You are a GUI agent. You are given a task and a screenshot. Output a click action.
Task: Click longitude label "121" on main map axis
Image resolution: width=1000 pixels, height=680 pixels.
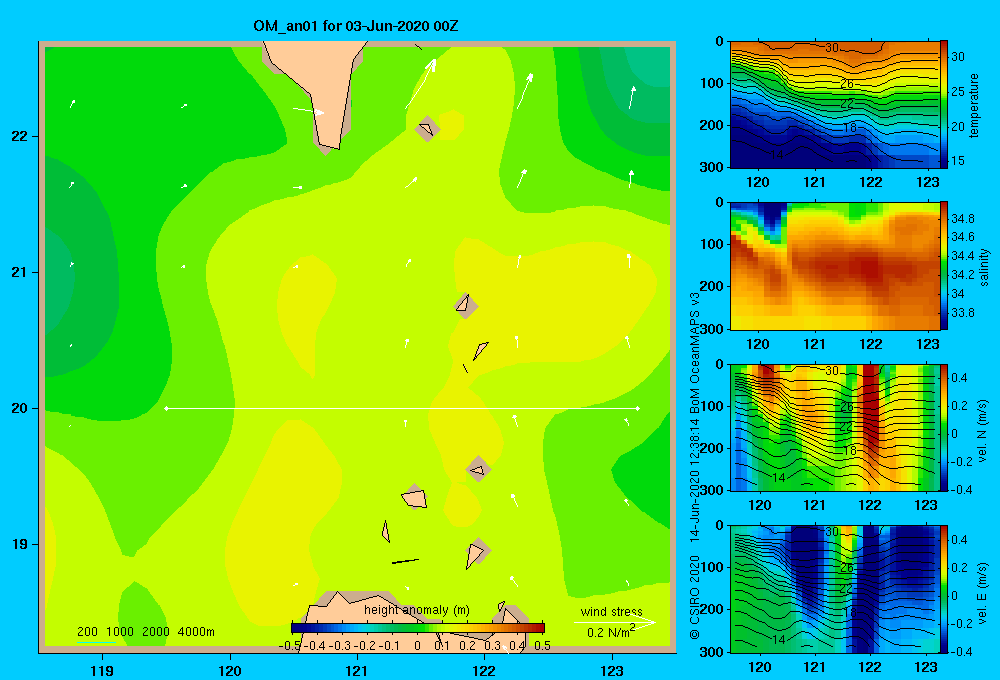point(357,670)
